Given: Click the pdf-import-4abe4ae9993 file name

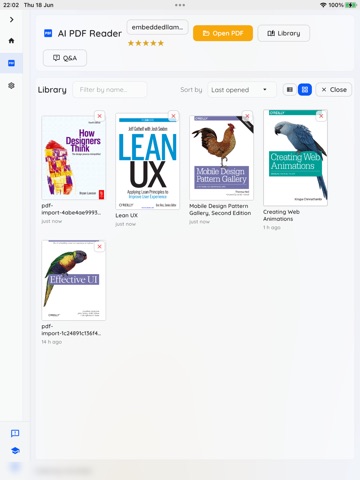Looking at the screenshot, I should pyautogui.click(x=71, y=209).
